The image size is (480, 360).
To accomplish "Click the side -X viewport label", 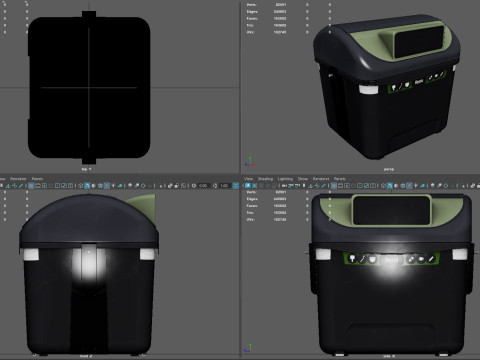I will (x=389, y=356).
